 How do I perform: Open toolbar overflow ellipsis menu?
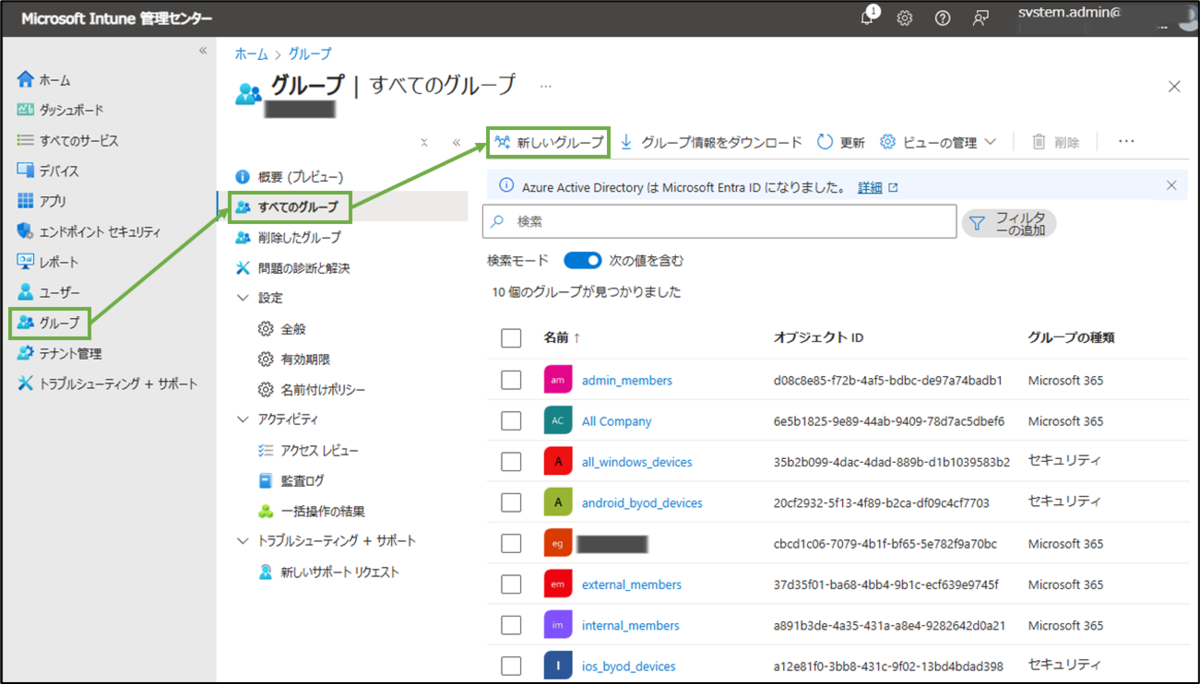pyautogui.click(x=1126, y=142)
